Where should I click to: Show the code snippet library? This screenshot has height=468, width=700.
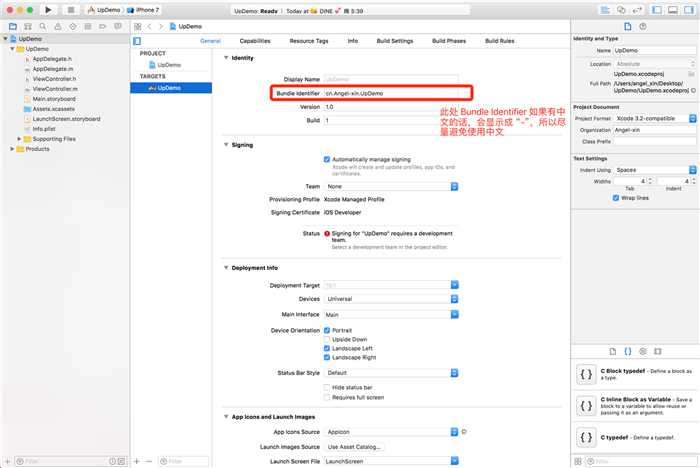[x=628, y=351]
